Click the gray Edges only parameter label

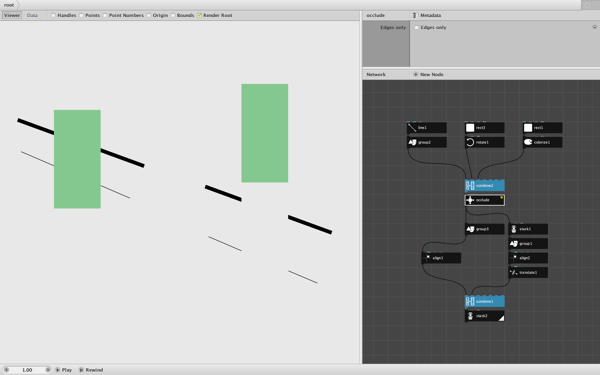(x=393, y=28)
